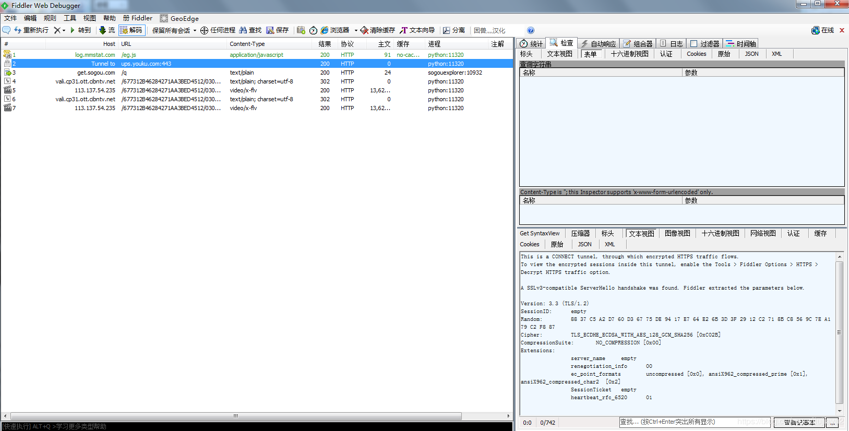849x431 pixels.
Task: Sort sessions by Host column header
Action: point(81,44)
